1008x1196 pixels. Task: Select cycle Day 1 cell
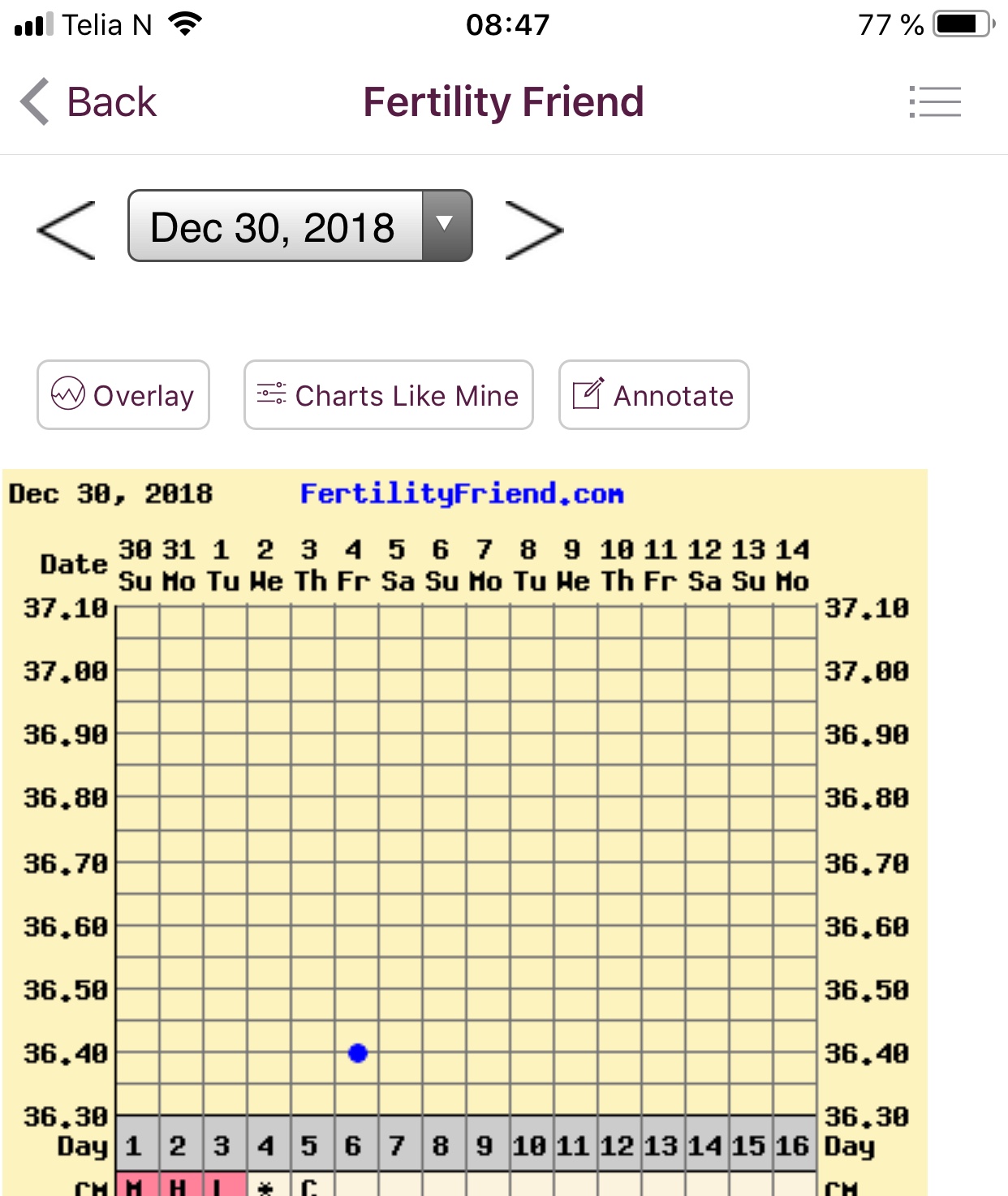tap(135, 1145)
